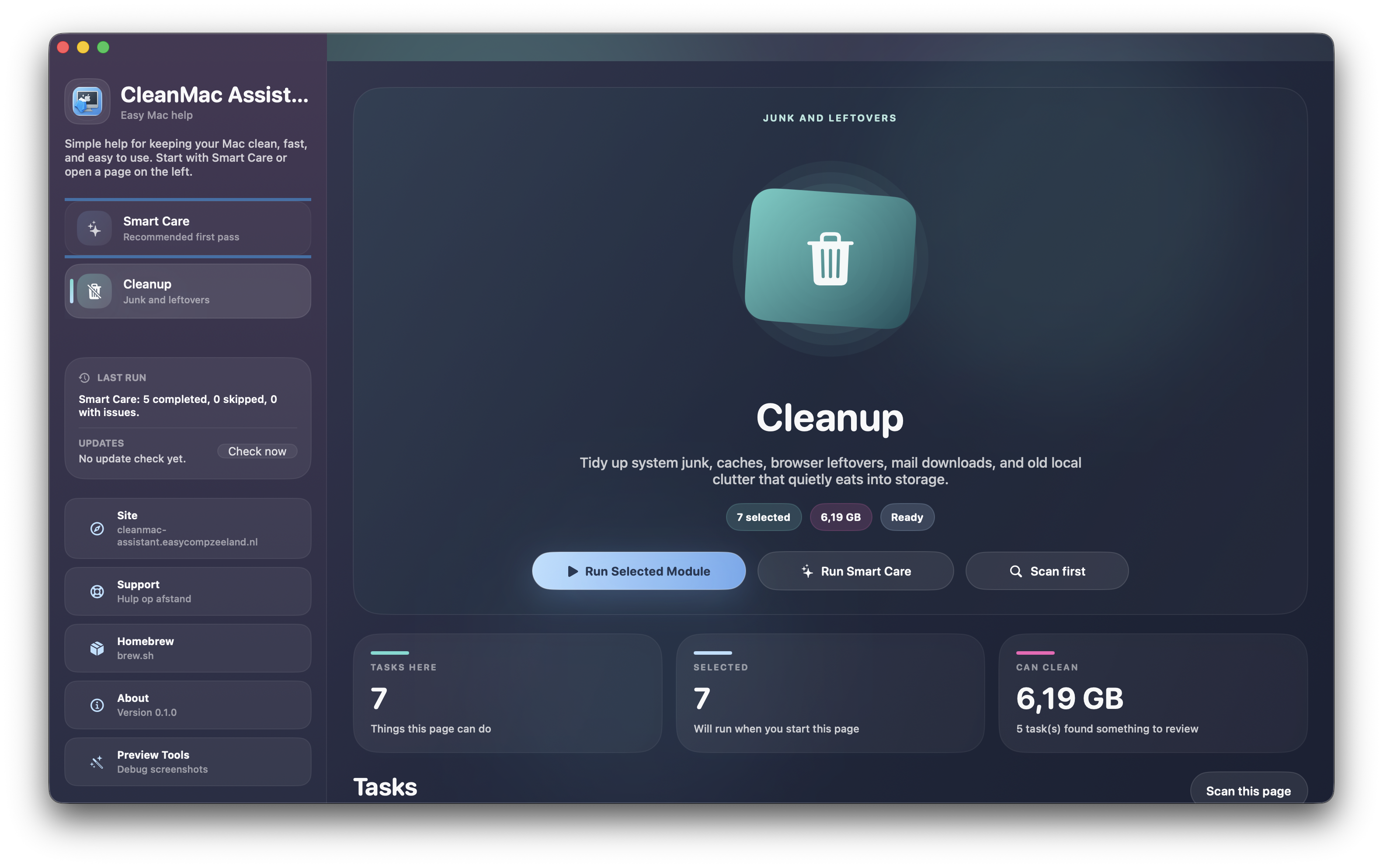The height and width of the screenshot is (868, 1383).
Task: Click Check now for updates
Action: click(x=258, y=451)
